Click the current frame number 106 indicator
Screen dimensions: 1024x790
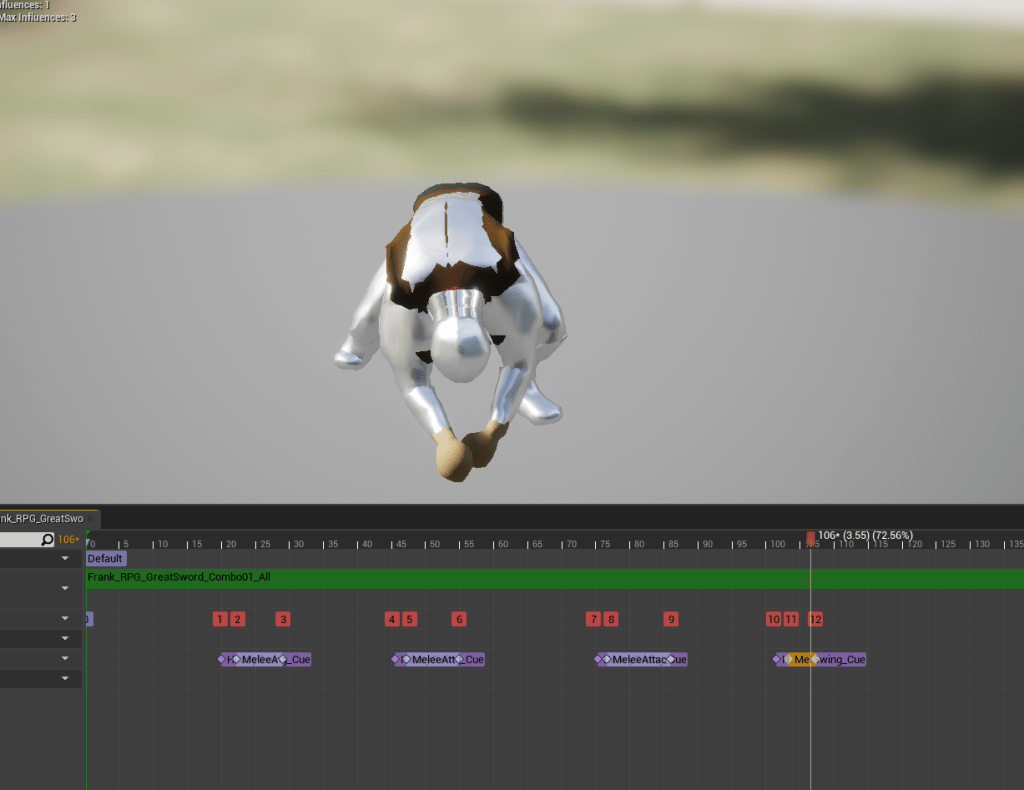pyautogui.click(x=68, y=540)
